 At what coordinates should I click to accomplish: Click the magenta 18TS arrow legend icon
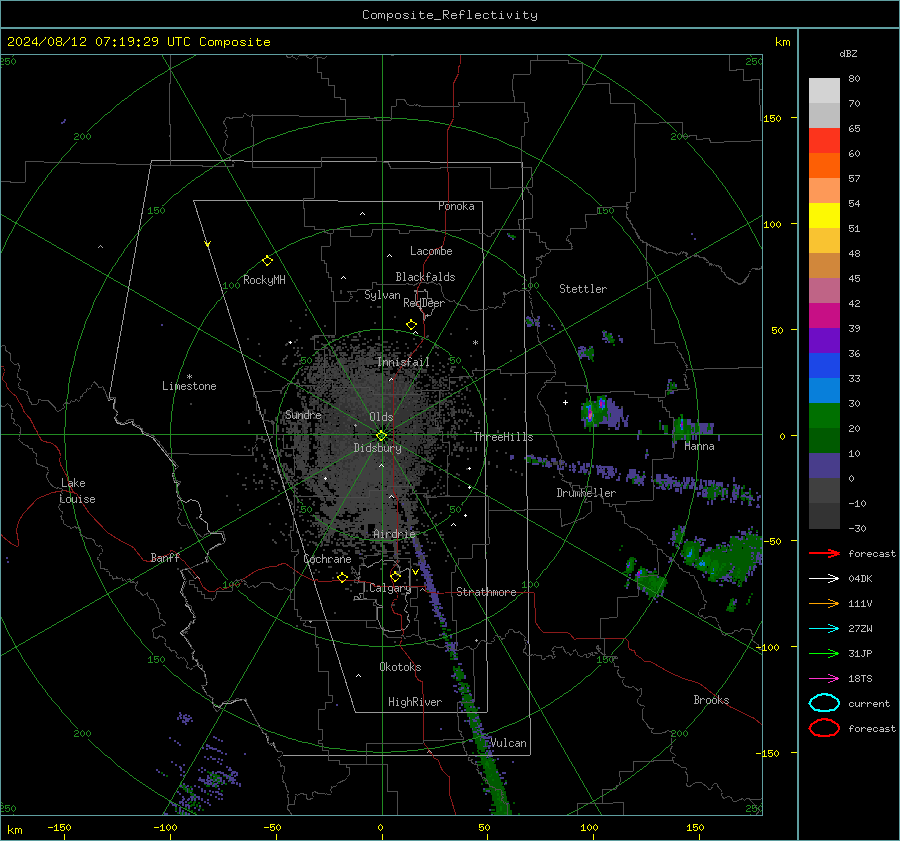(x=824, y=679)
